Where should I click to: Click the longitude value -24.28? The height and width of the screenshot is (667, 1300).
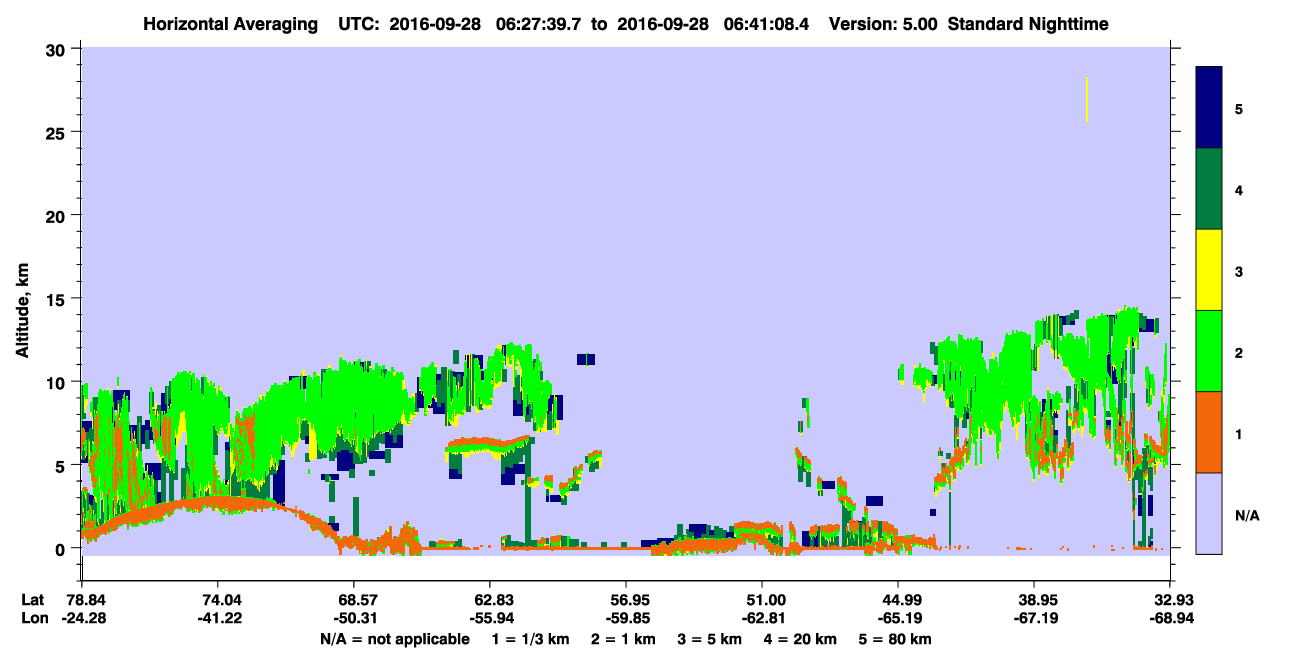(82, 619)
